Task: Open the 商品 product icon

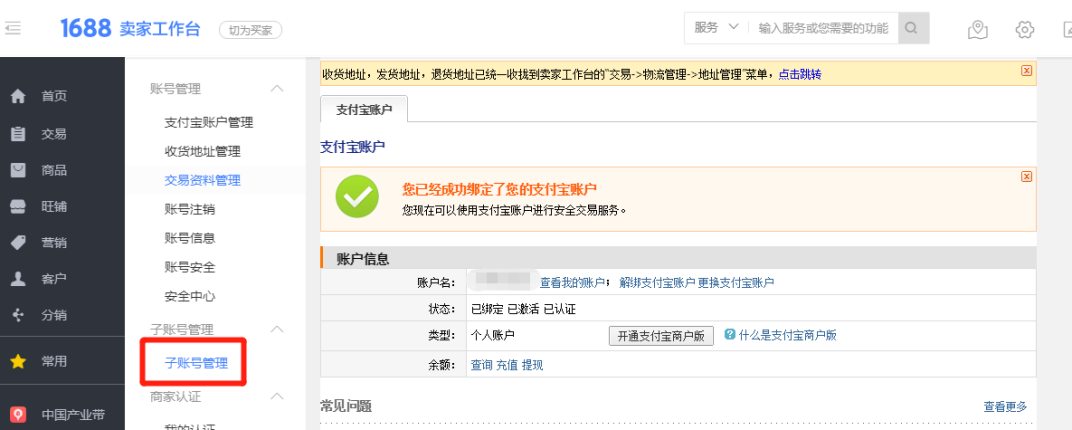Action: 18,170
